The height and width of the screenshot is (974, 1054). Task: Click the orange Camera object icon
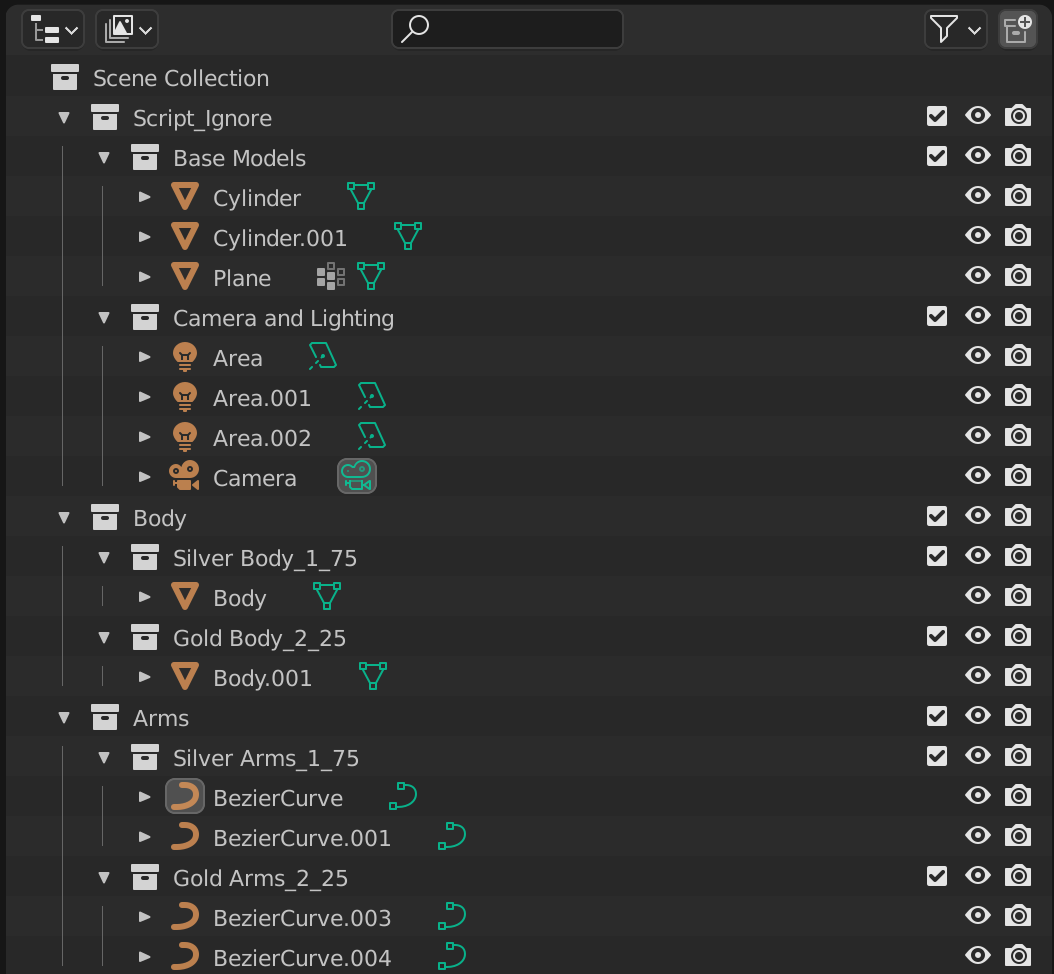click(184, 476)
